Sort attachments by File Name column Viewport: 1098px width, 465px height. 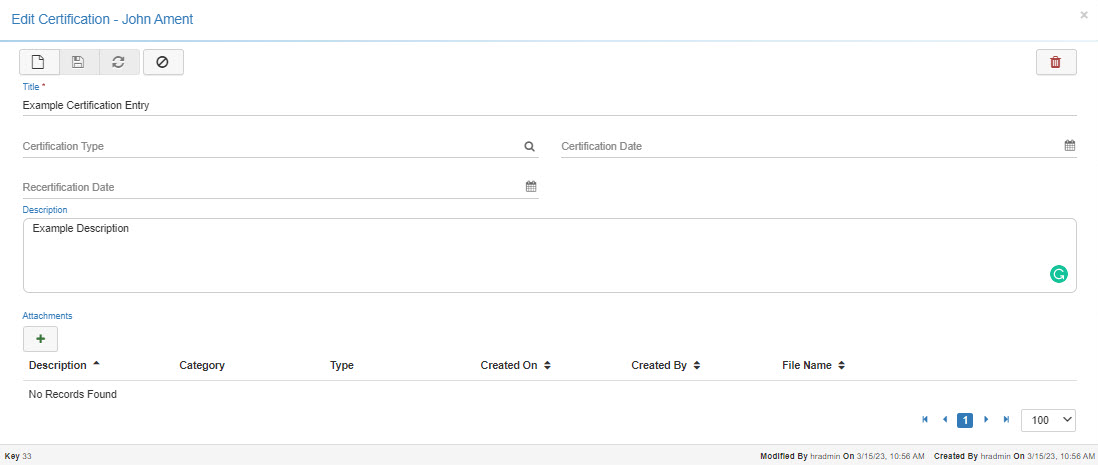pyautogui.click(x=814, y=366)
